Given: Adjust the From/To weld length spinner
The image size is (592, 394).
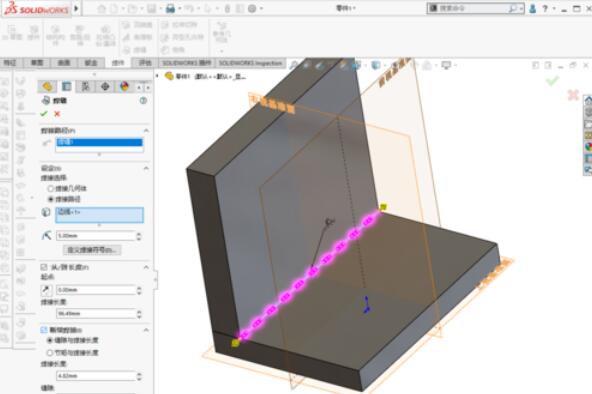Looking at the screenshot, I should pos(139,314).
